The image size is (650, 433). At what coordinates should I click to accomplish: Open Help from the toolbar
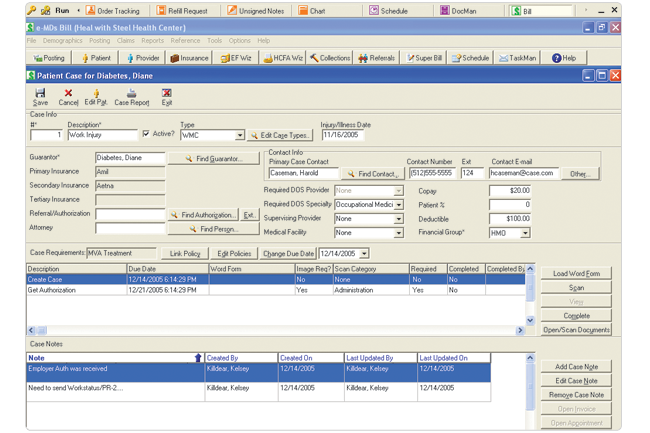tap(564, 58)
